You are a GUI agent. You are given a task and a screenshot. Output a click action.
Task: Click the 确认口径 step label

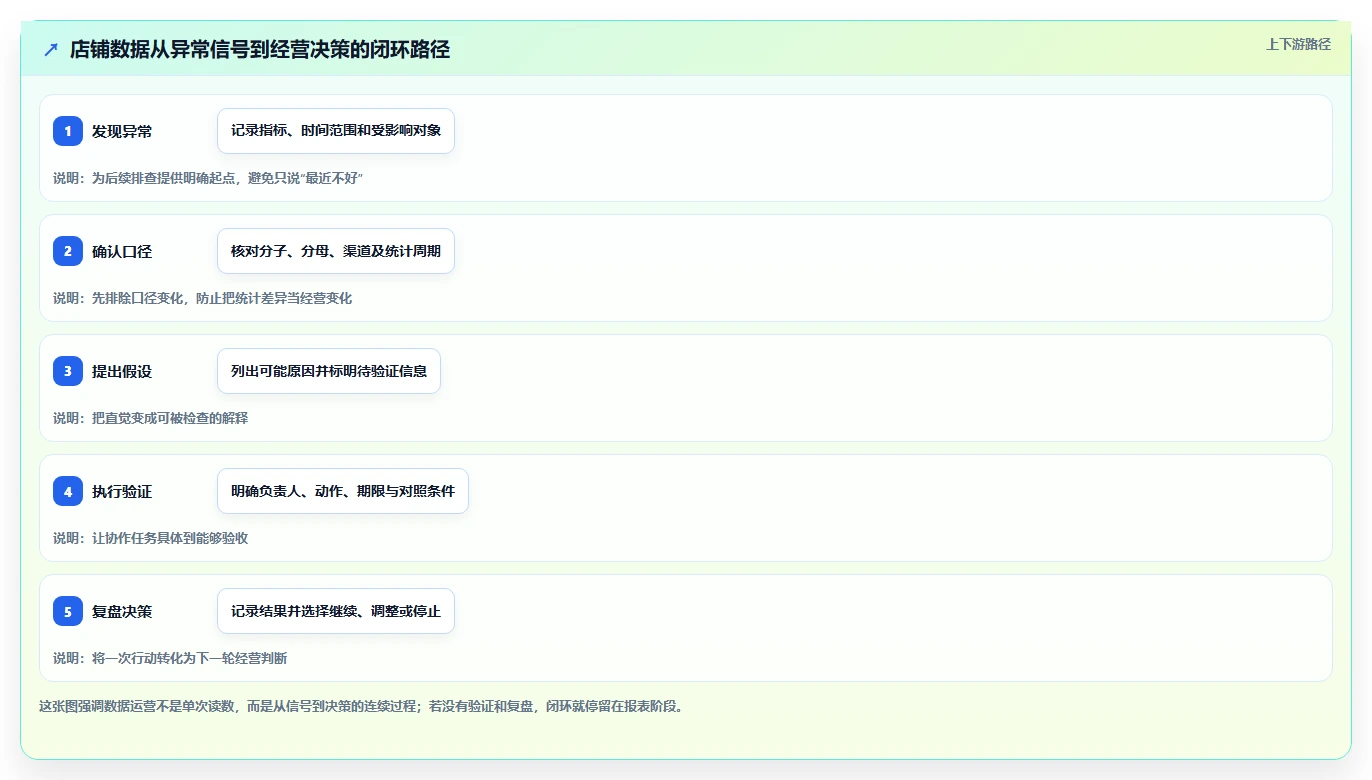(x=122, y=251)
